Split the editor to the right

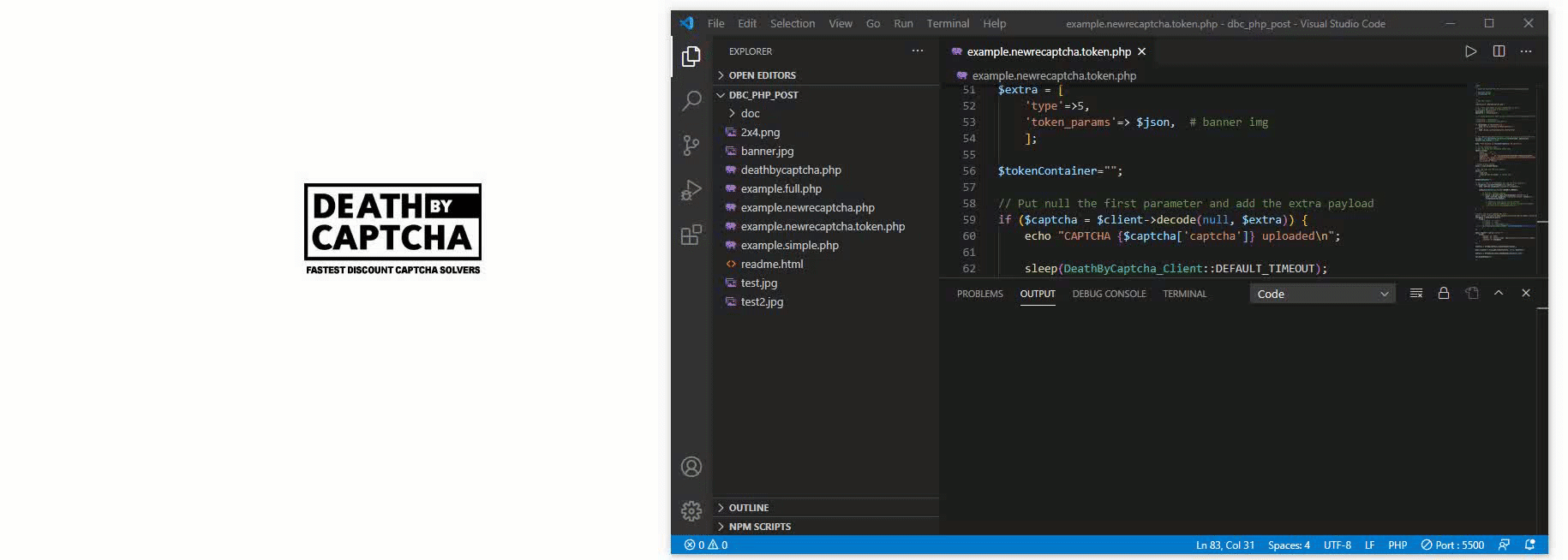point(1499,51)
